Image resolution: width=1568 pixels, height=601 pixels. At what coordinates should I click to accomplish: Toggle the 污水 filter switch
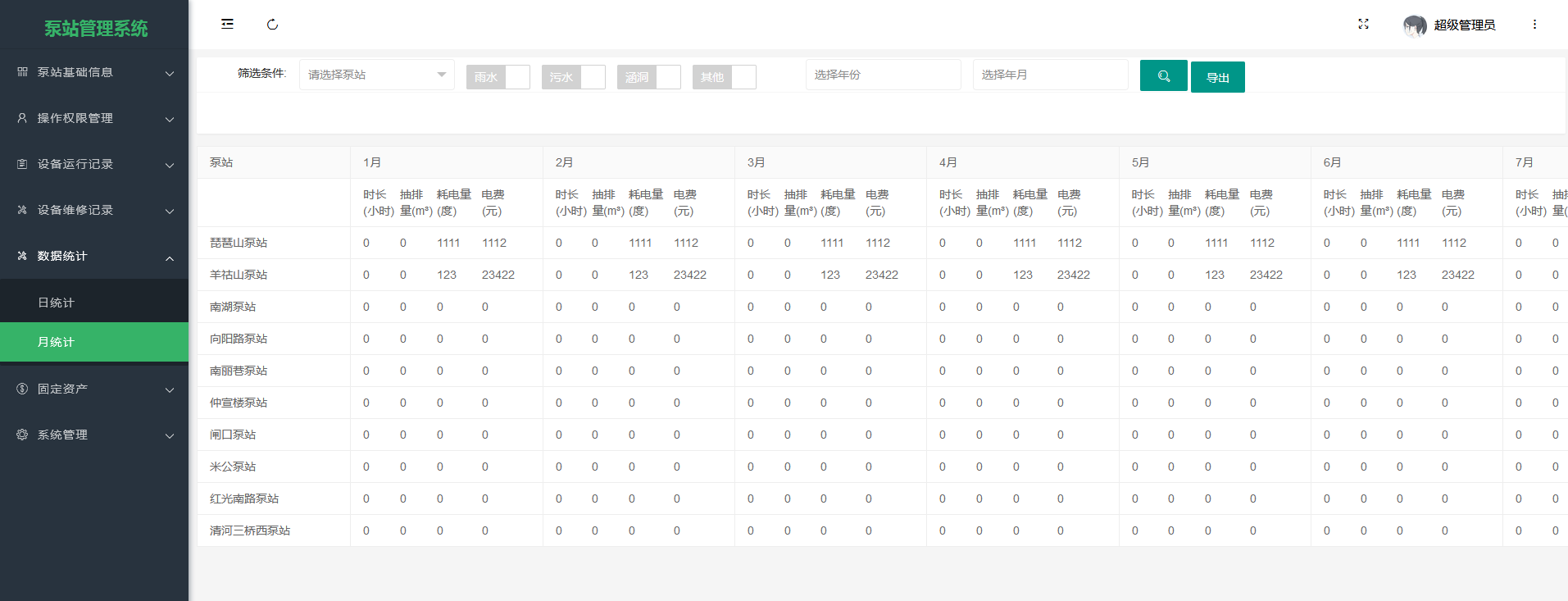pos(573,77)
